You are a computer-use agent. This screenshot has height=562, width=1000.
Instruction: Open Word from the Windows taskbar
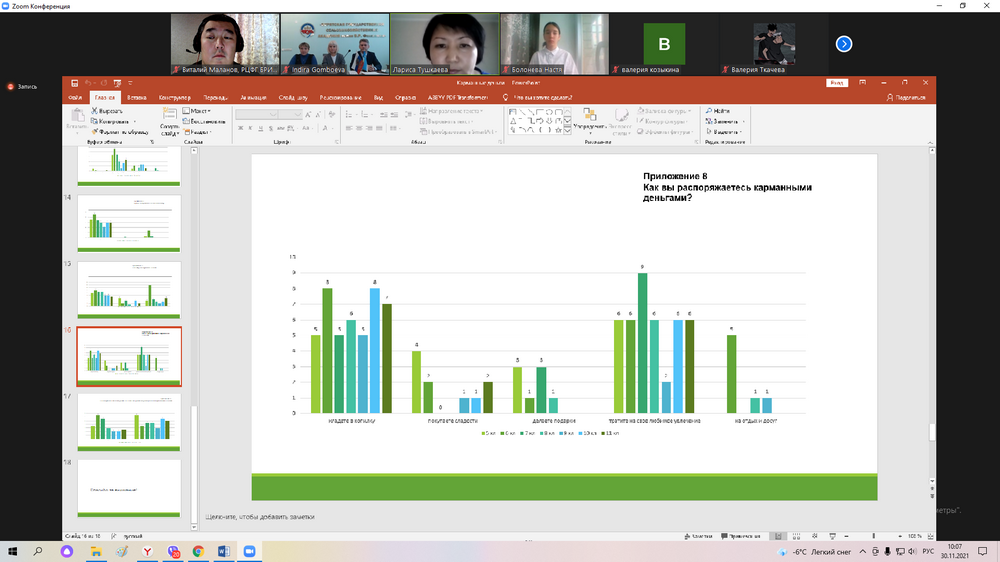(x=223, y=551)
